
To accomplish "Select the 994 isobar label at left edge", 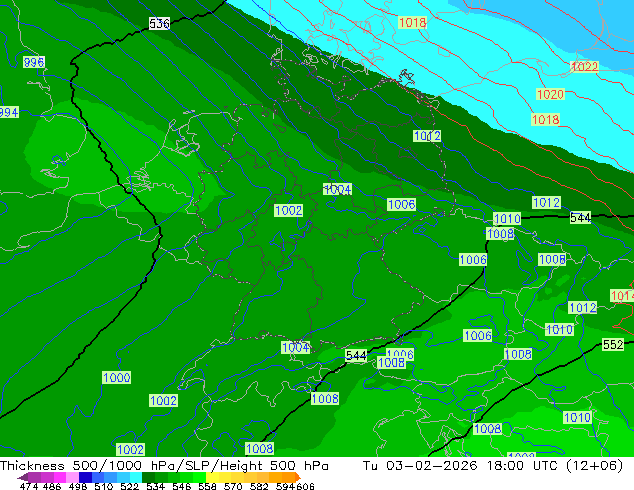I will click(x=9, y=112).
